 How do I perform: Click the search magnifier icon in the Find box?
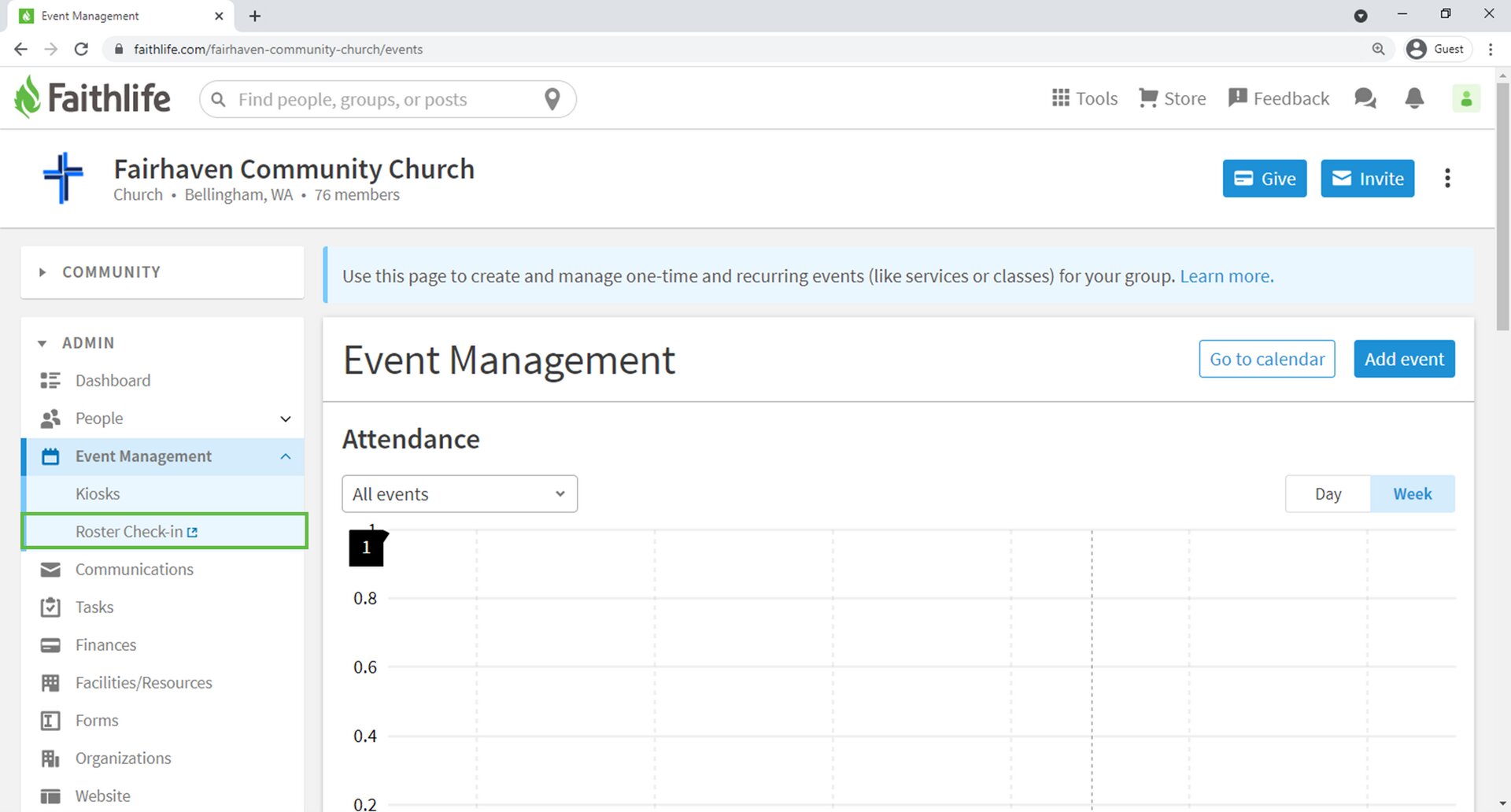pyautogui.click(x=219, y=99)
